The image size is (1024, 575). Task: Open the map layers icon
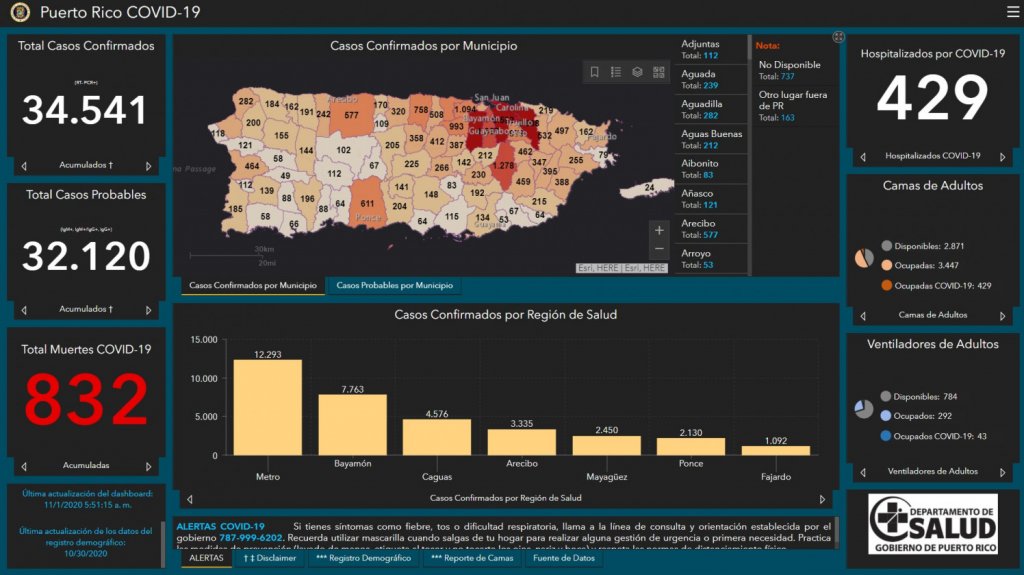(637, 72)
